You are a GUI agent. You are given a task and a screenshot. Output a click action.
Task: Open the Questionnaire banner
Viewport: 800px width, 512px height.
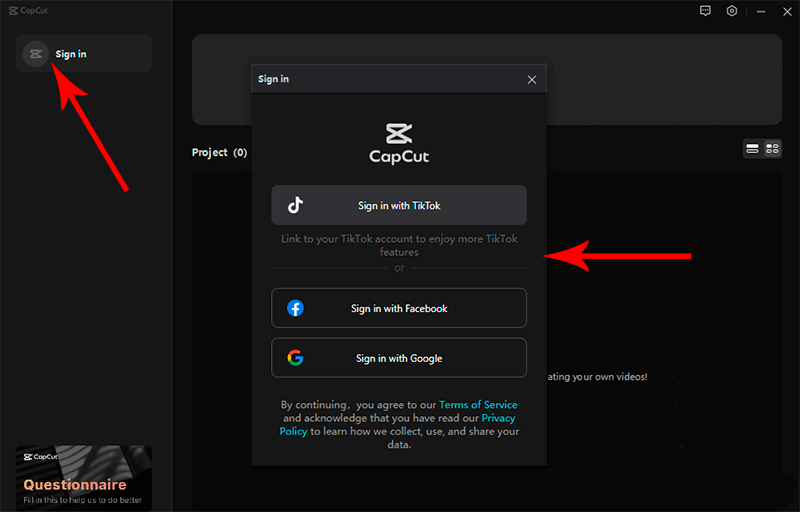84,478
